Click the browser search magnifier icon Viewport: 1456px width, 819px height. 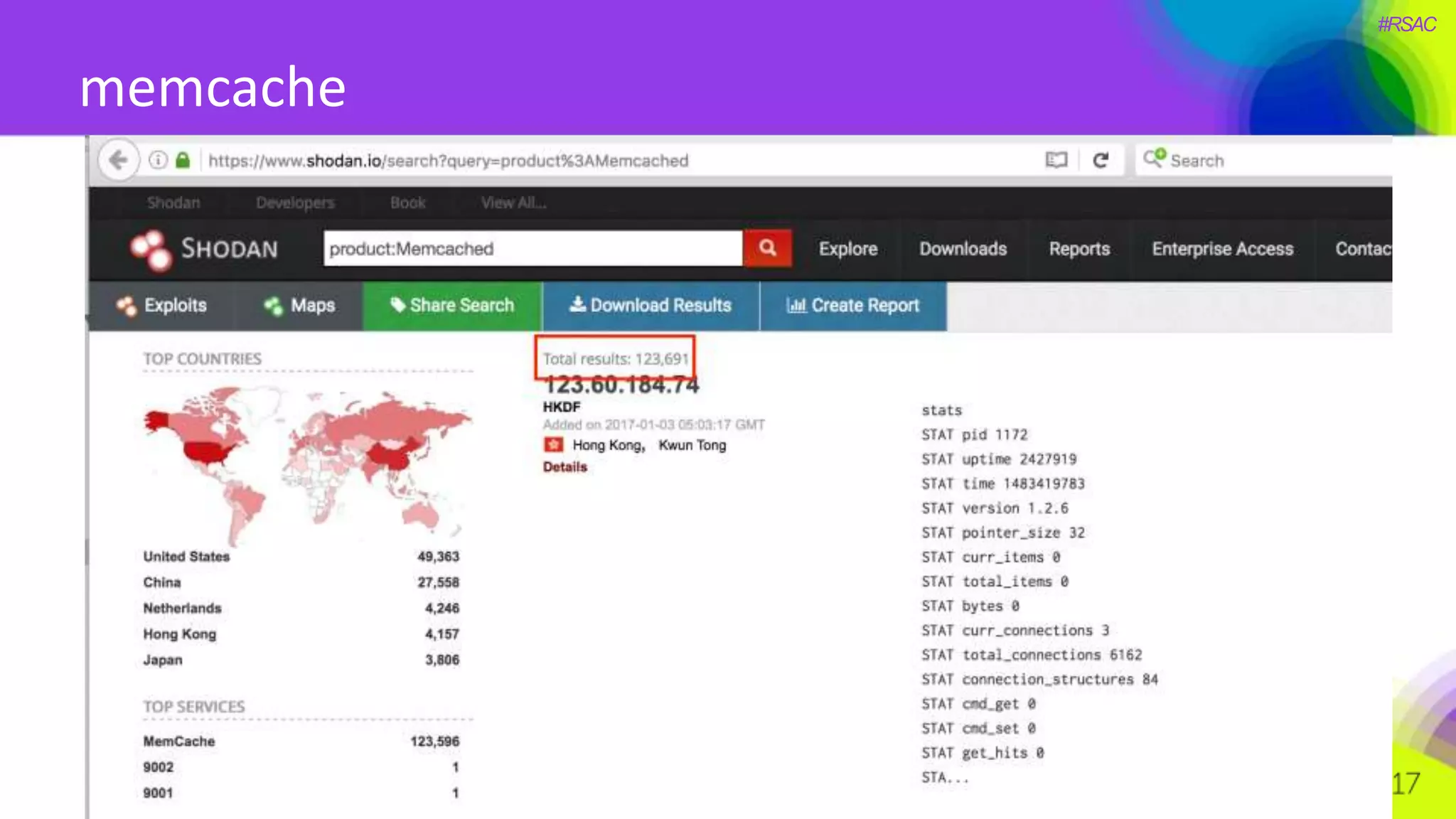(x=1155, y=158)
